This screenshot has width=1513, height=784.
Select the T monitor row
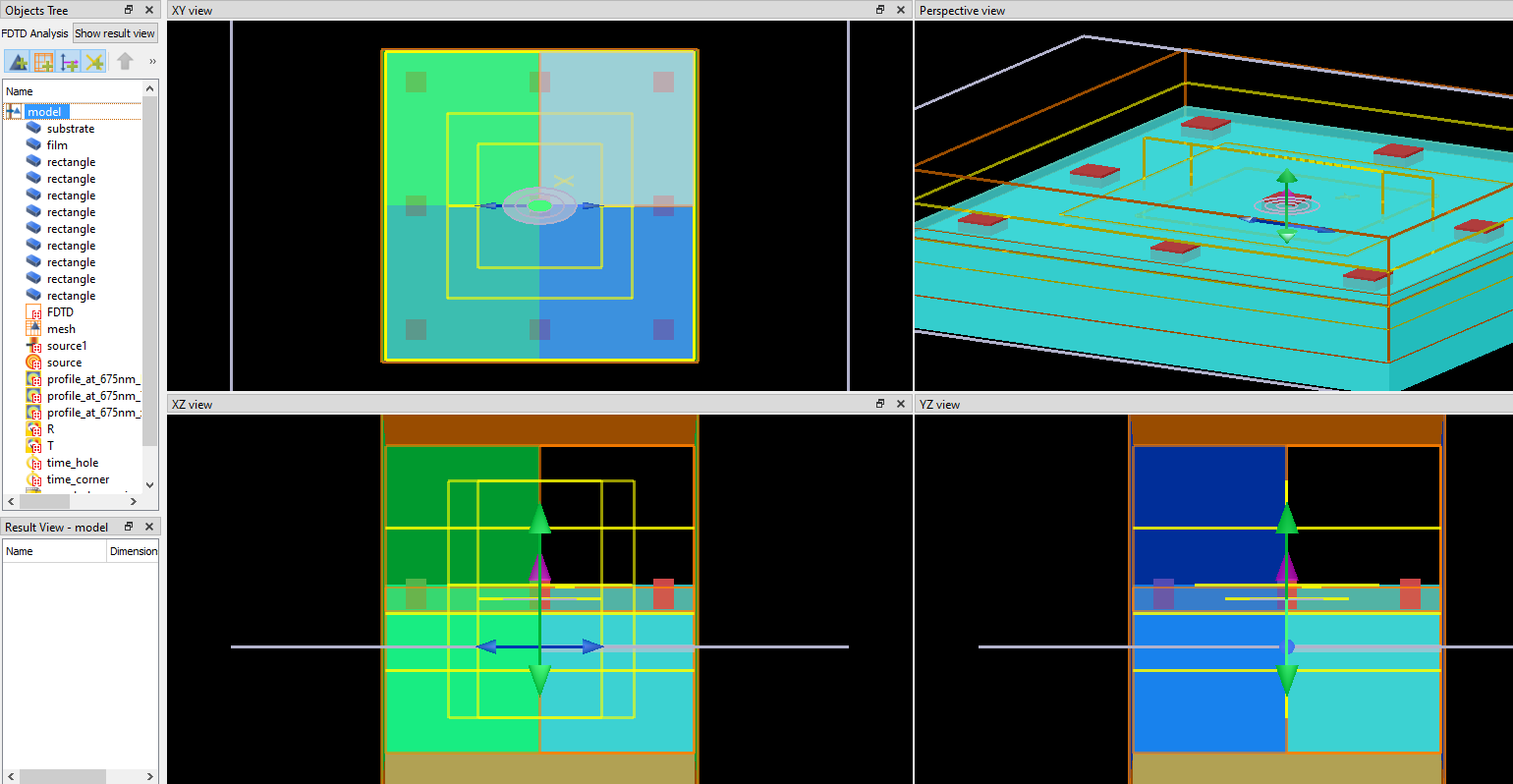(50, 446)
